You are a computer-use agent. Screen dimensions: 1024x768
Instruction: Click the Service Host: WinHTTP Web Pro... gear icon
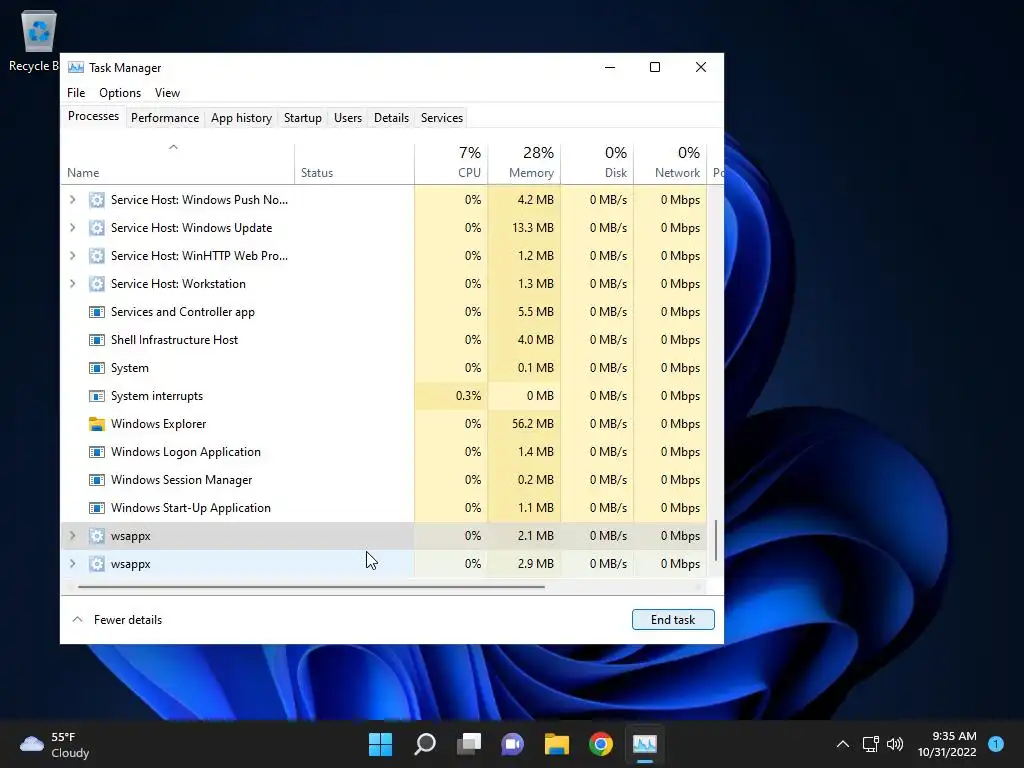click(97, 256)
